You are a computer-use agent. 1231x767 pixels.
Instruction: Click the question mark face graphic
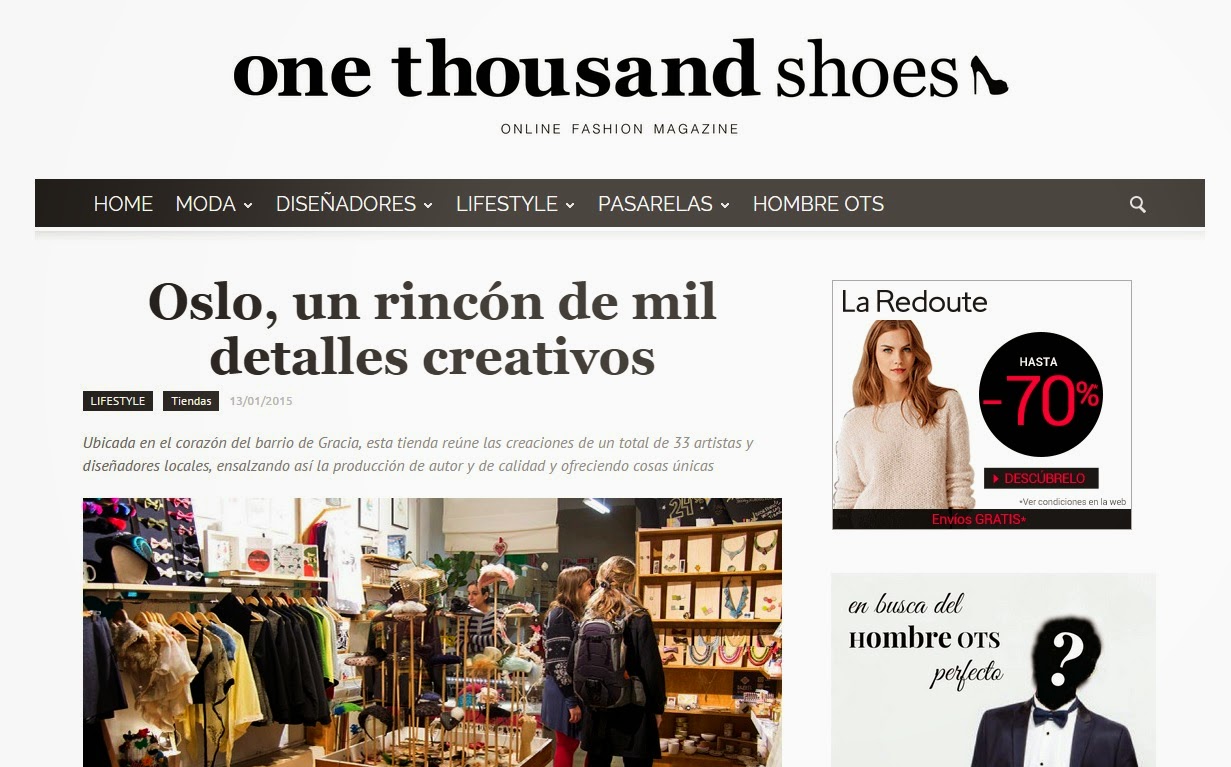pyautogui.click(x=1066, y=654)
